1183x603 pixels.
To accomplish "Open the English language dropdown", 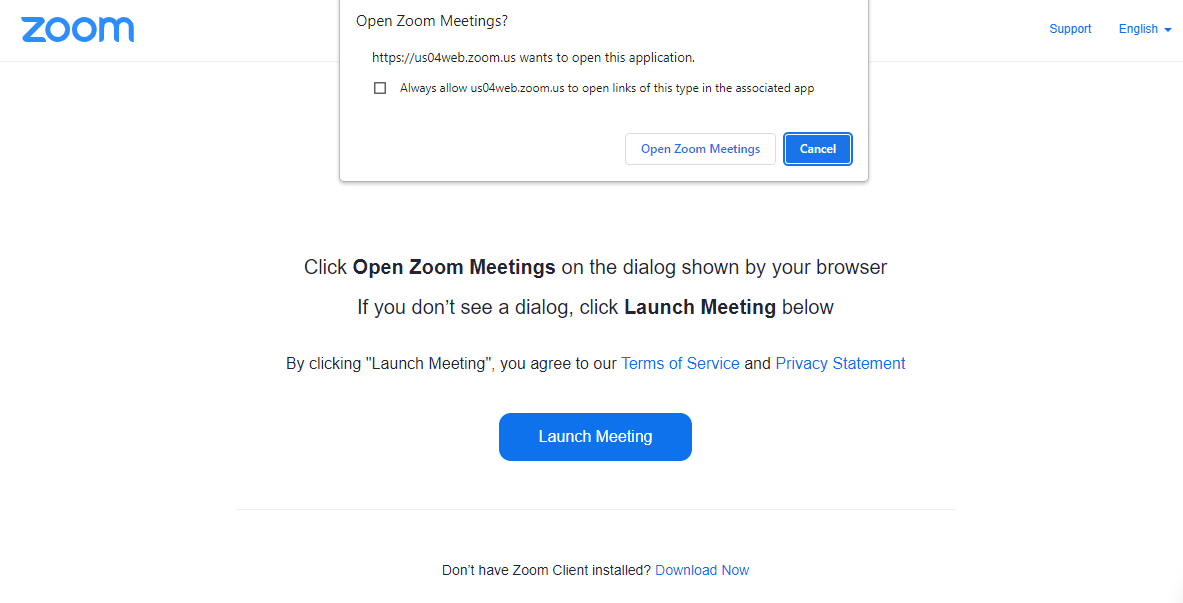I will coord(1138,29).
